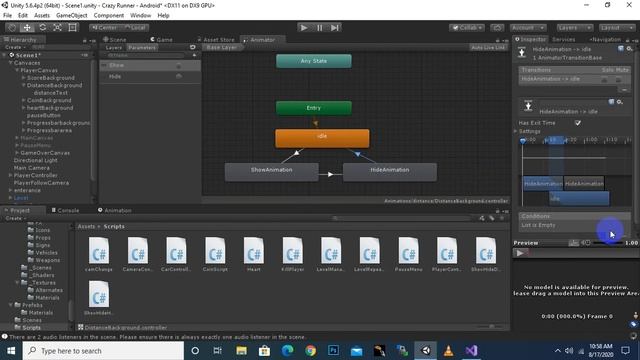Toggle Mute for HideAnimation -> idle transition
640x360 pixels.
coord(619,79)
